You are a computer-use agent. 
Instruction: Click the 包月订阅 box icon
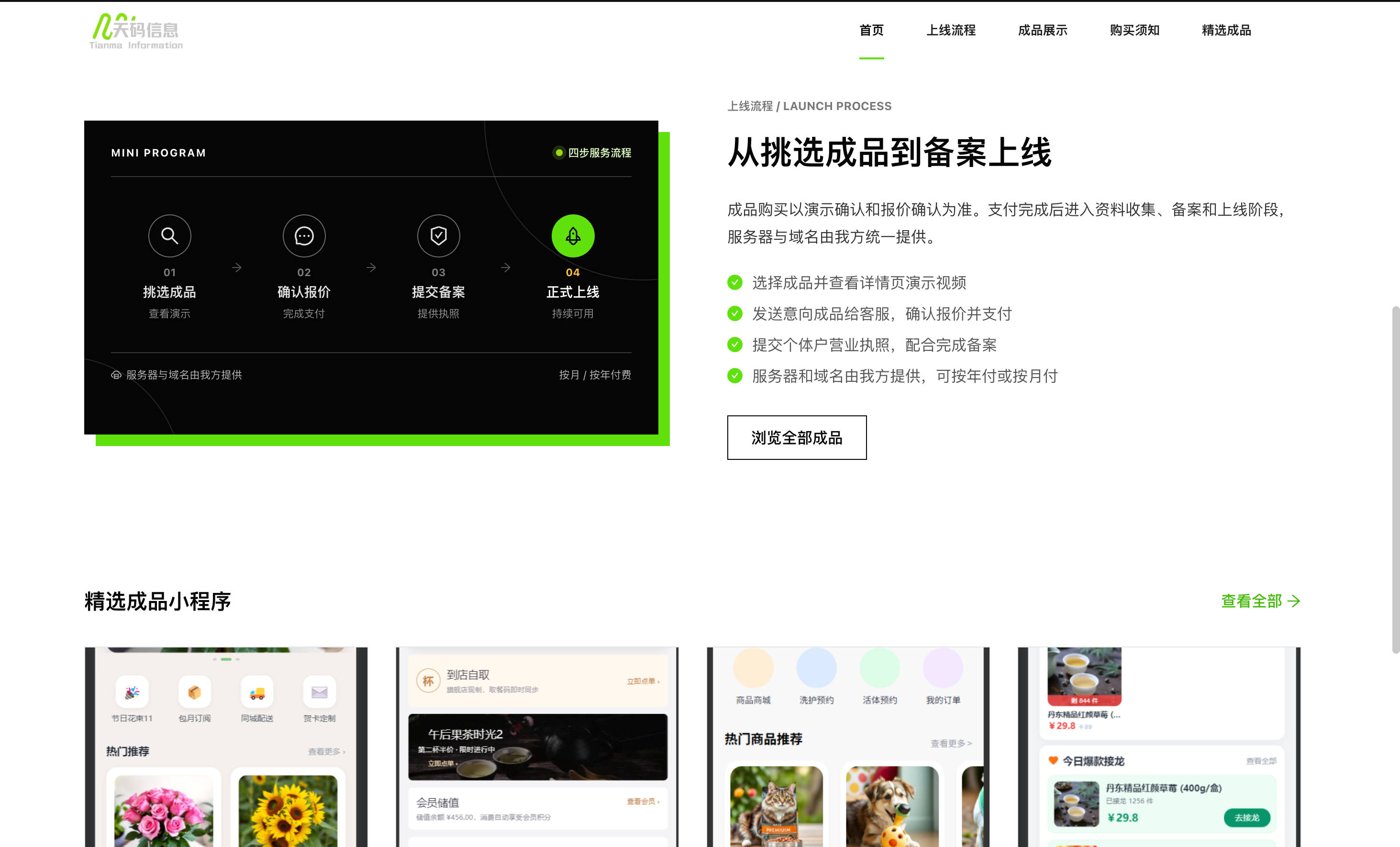pos(194,692)
